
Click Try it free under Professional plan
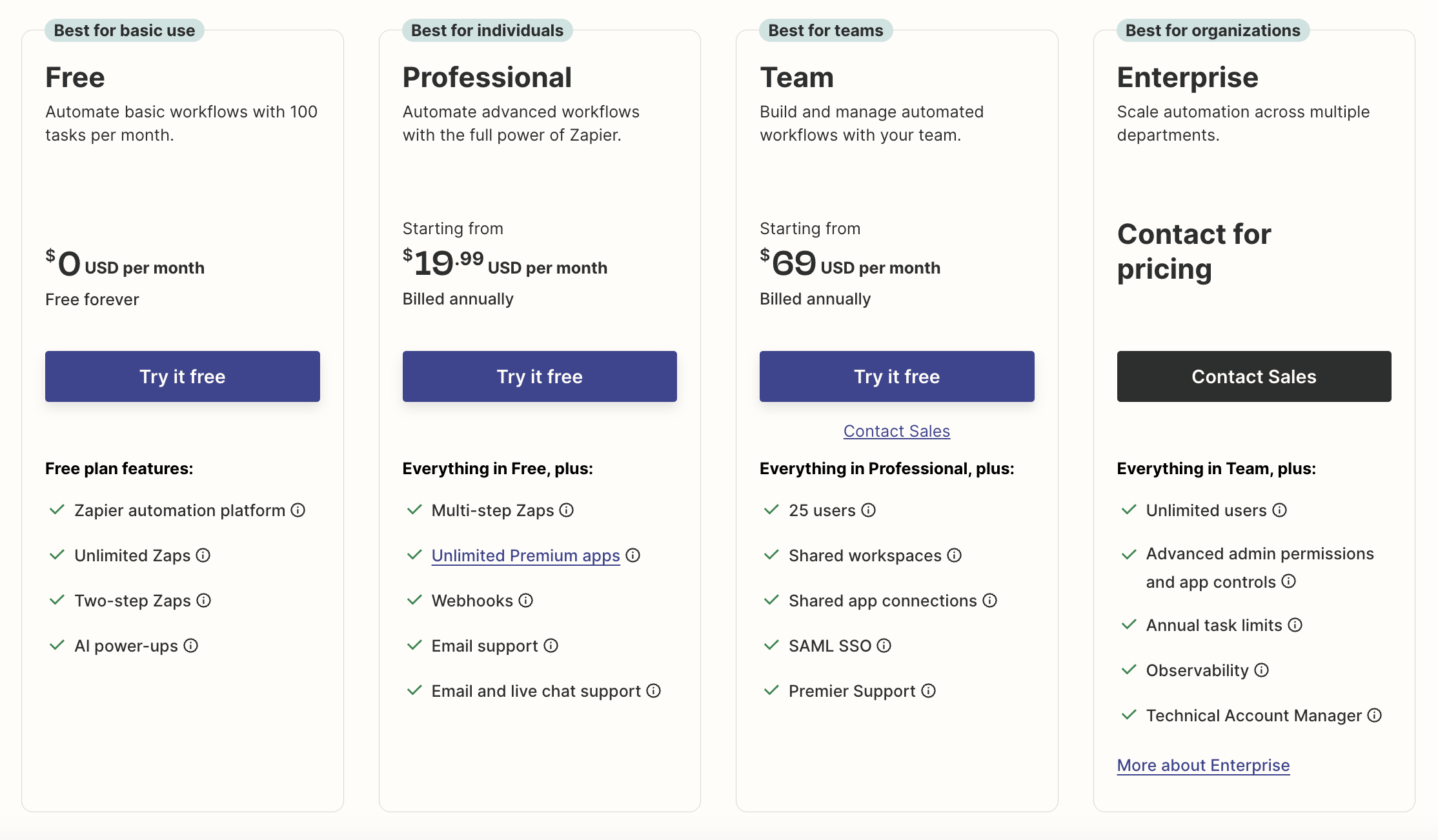540,376
